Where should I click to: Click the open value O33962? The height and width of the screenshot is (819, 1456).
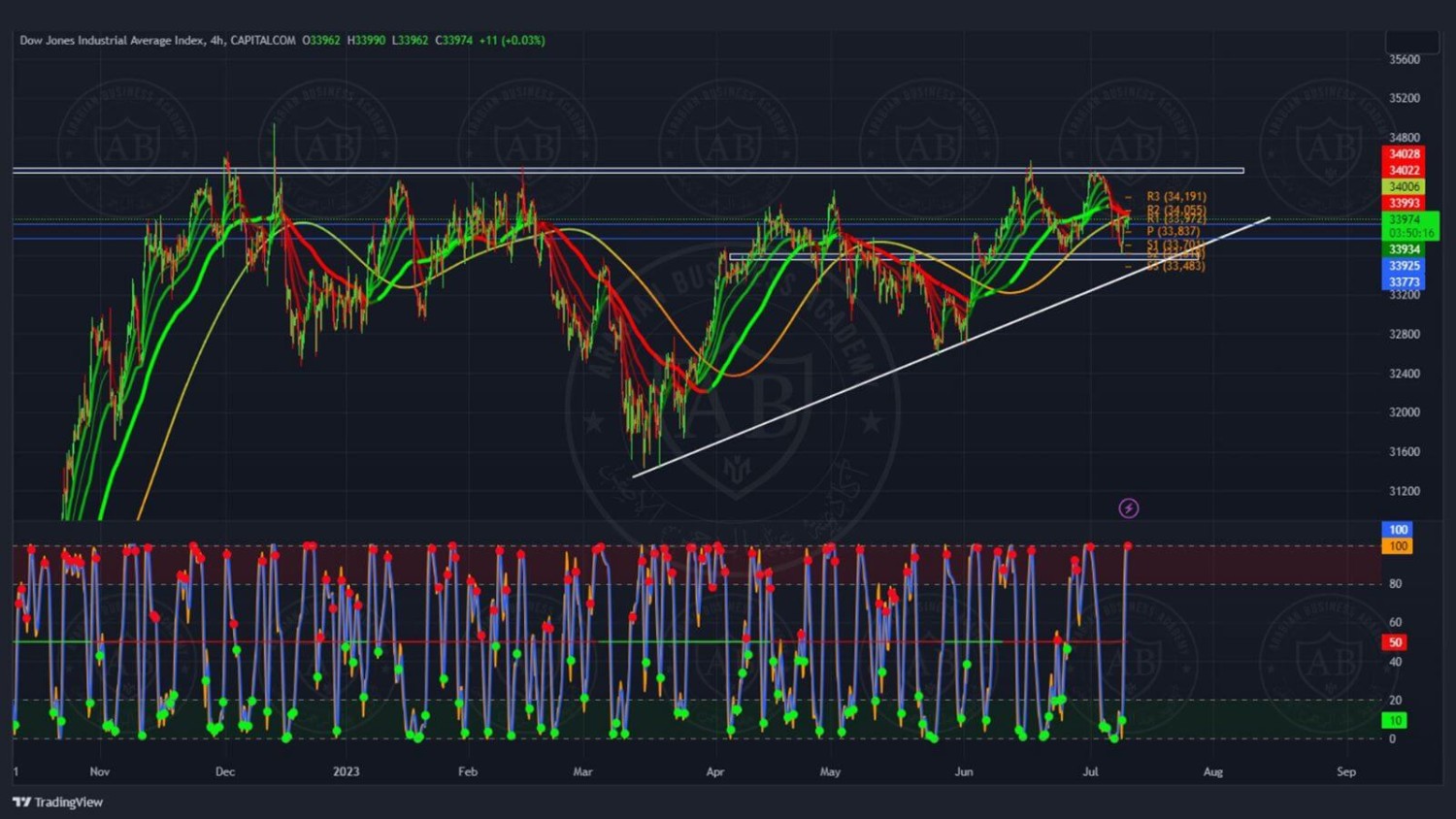tap(321, 40)
